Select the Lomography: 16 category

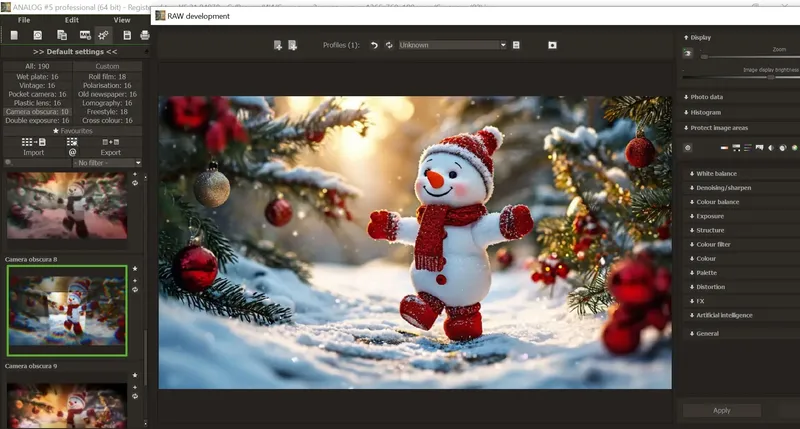pos(107,103)
